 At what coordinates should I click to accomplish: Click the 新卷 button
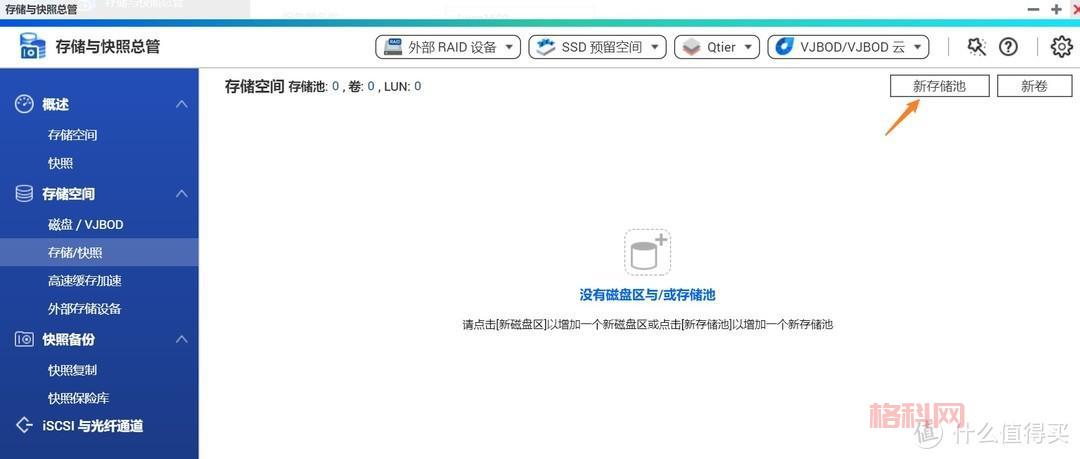(1035, 86)
